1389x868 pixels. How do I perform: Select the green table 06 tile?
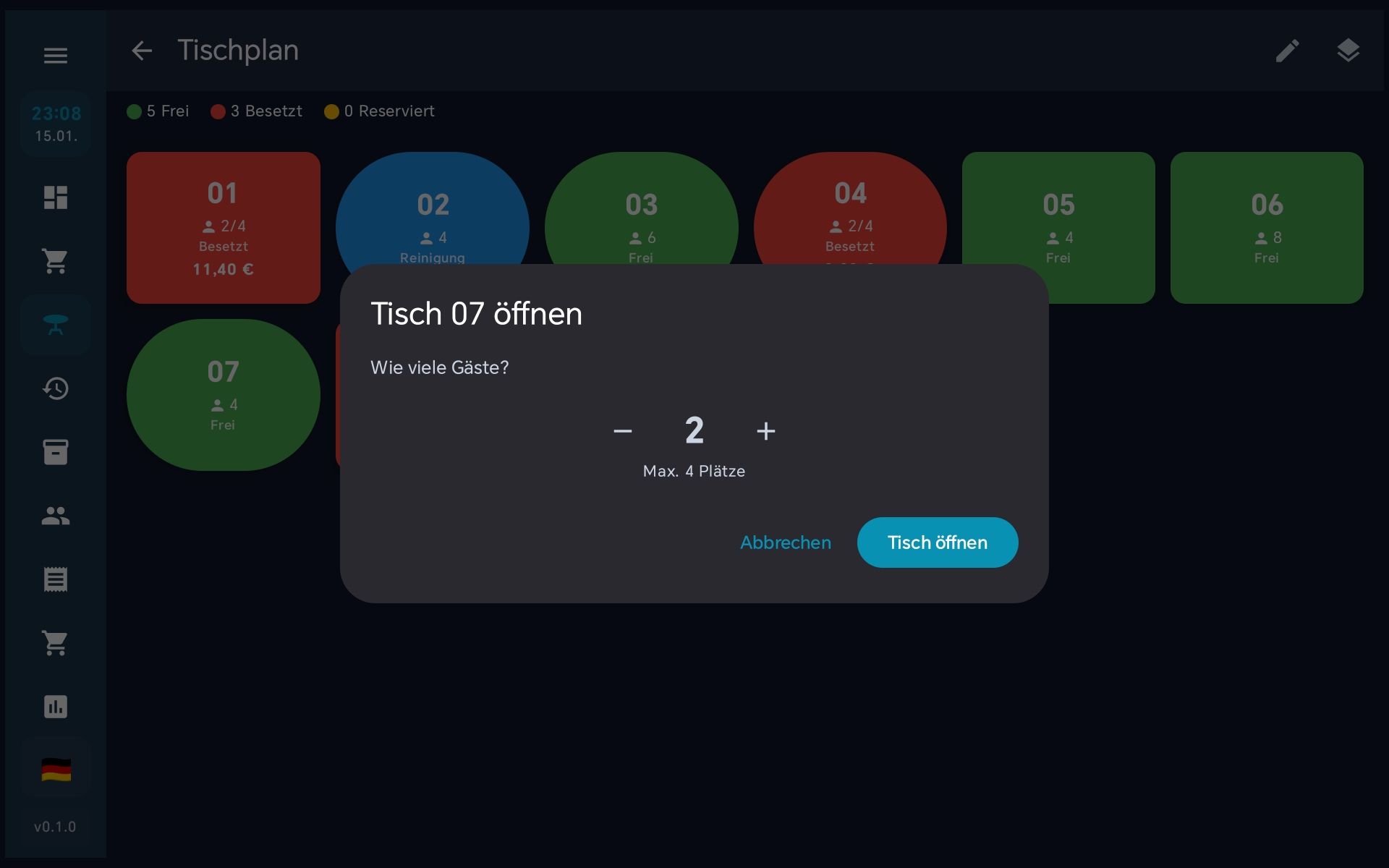tap(1267, 228)
